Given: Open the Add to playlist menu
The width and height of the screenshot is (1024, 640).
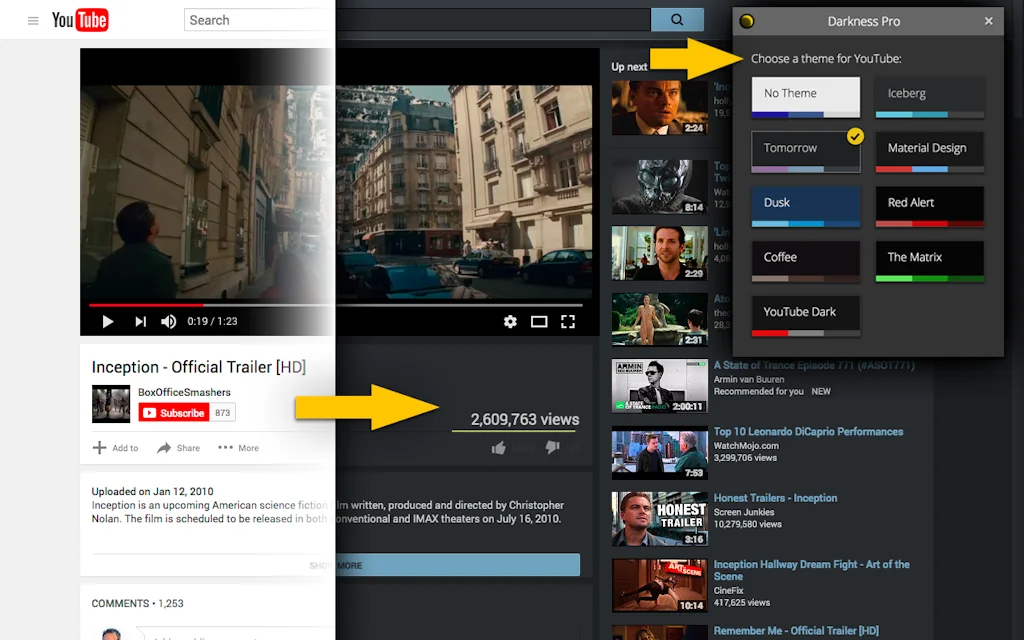Looking at the screenshot, I should point(115,448).
